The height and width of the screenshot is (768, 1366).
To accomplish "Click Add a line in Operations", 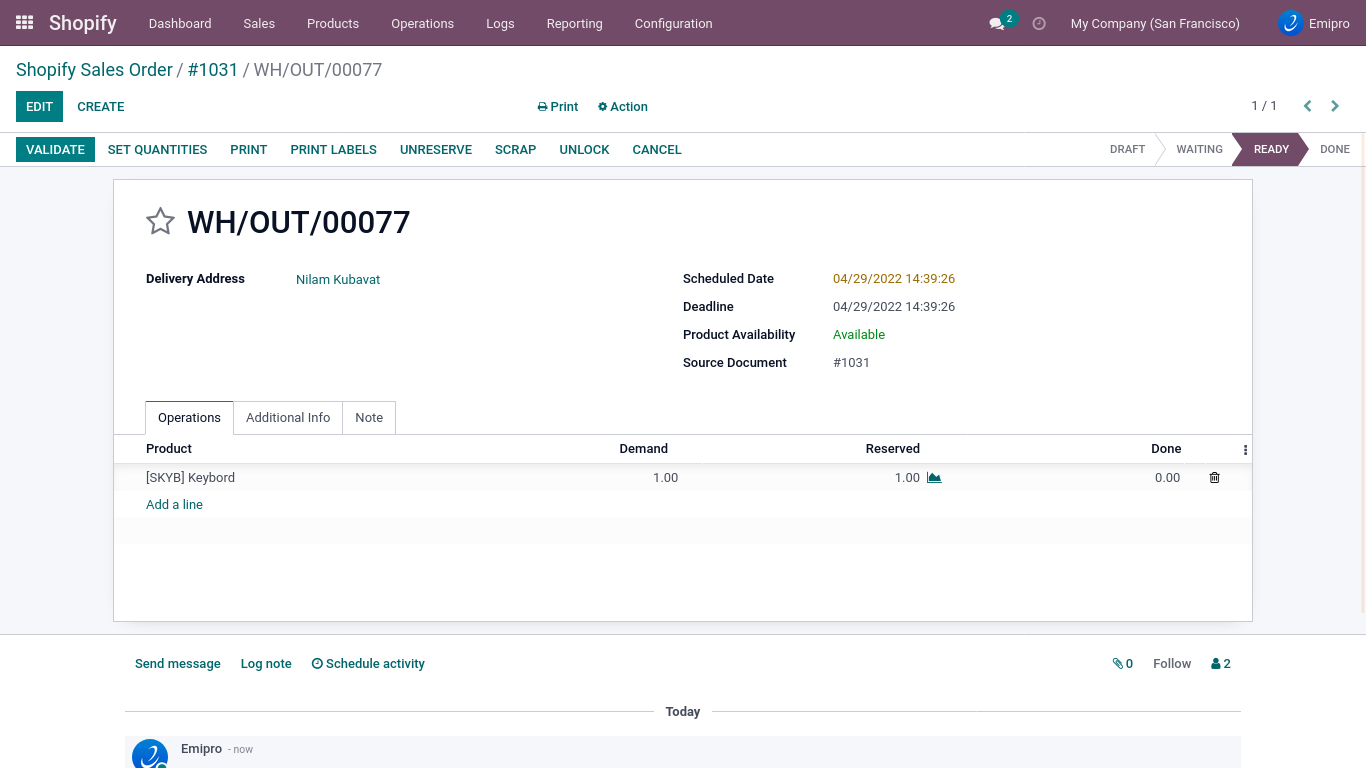I will (x=174, y=505).
